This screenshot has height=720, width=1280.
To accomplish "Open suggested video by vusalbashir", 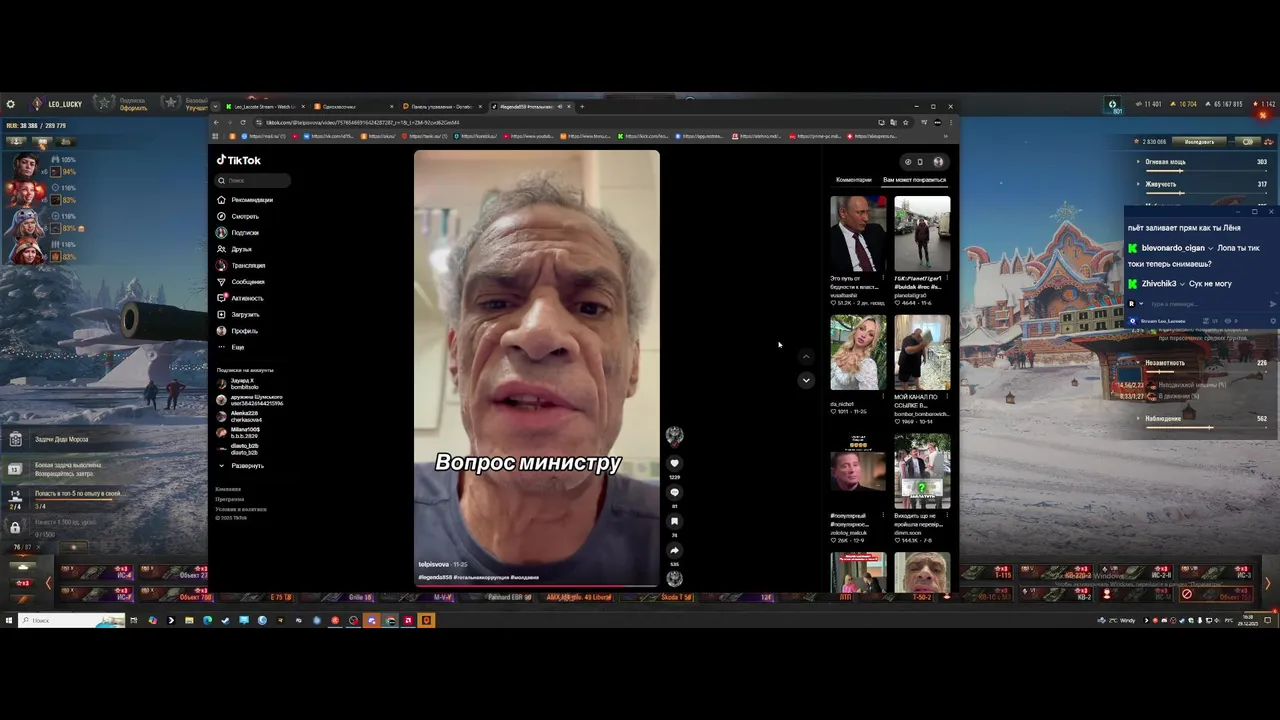I will [x=858, y=234].
